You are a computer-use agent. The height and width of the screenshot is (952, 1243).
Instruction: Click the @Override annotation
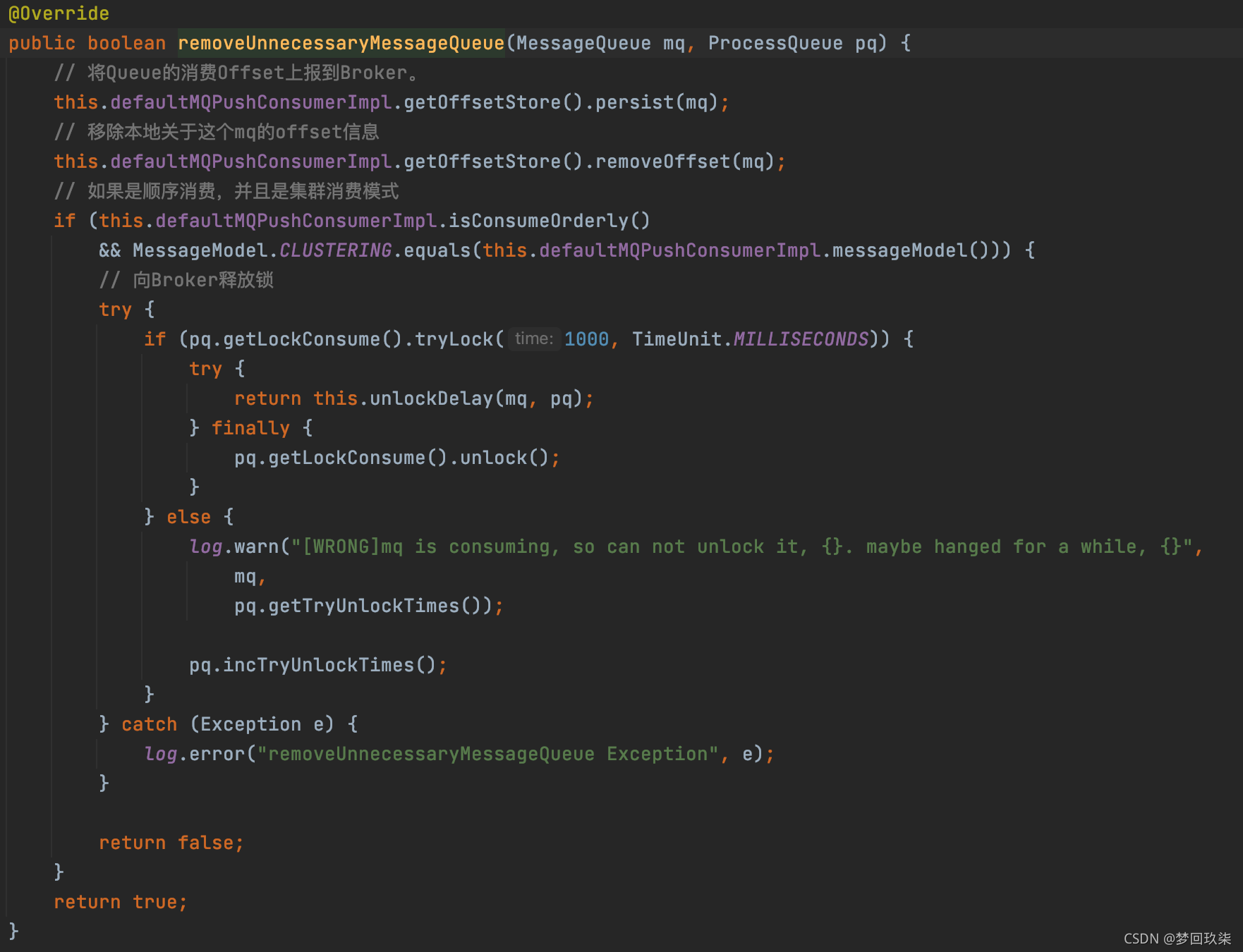(59, 13)
